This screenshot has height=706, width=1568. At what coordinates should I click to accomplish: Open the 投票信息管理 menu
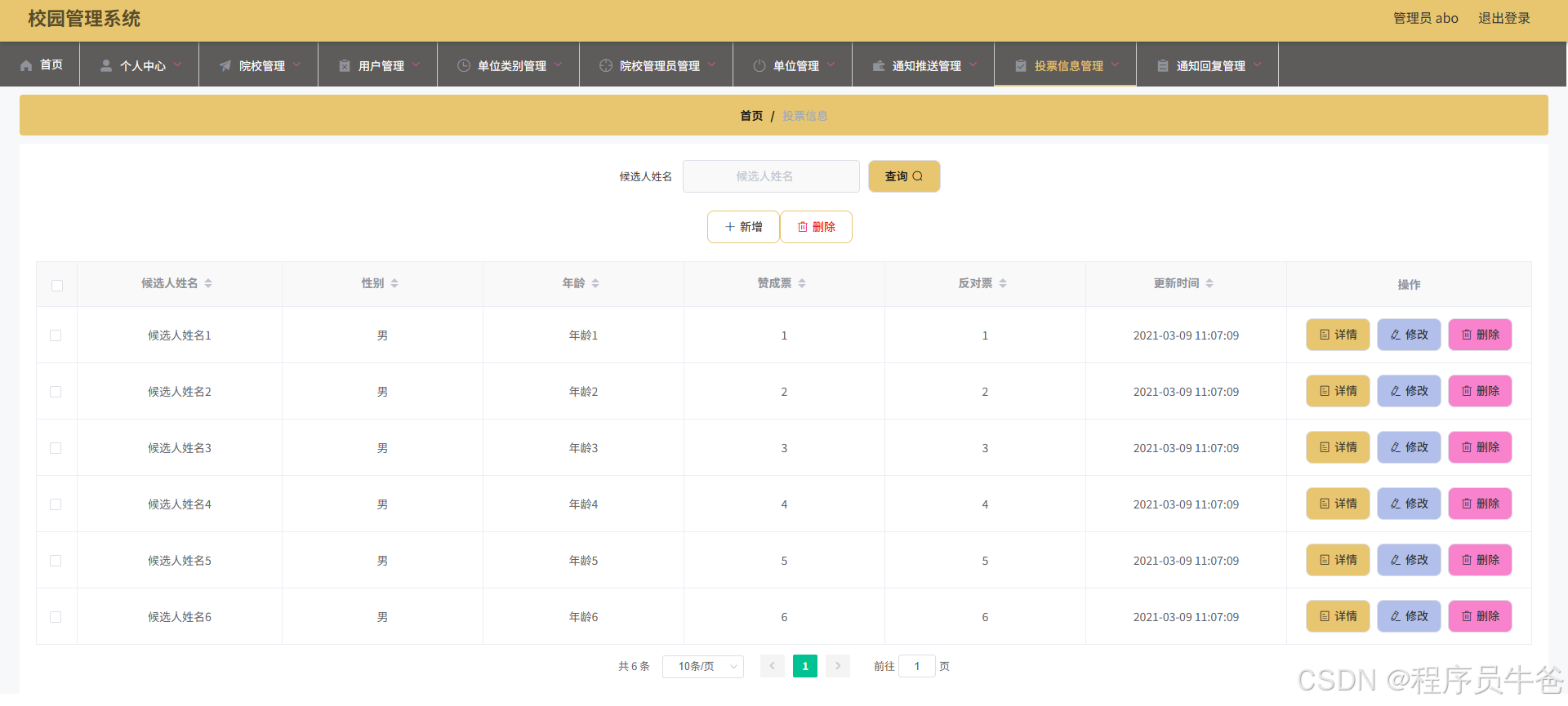[x=1065, y=64]
